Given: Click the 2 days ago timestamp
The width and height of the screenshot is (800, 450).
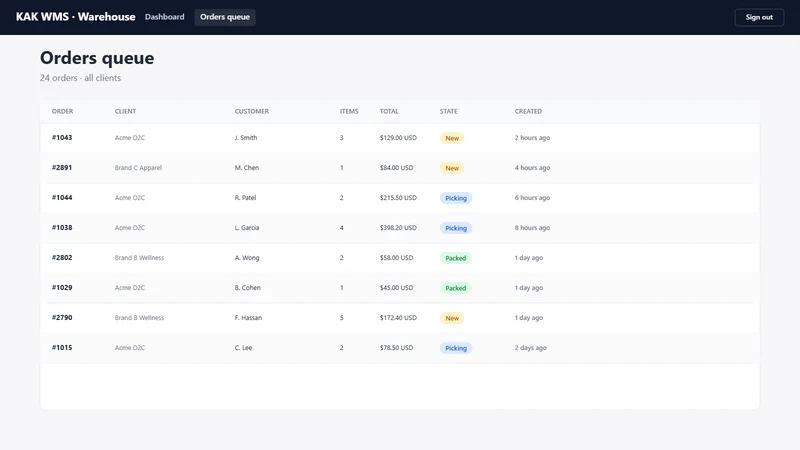Looking at the screenshot, I should click(531, 348).
